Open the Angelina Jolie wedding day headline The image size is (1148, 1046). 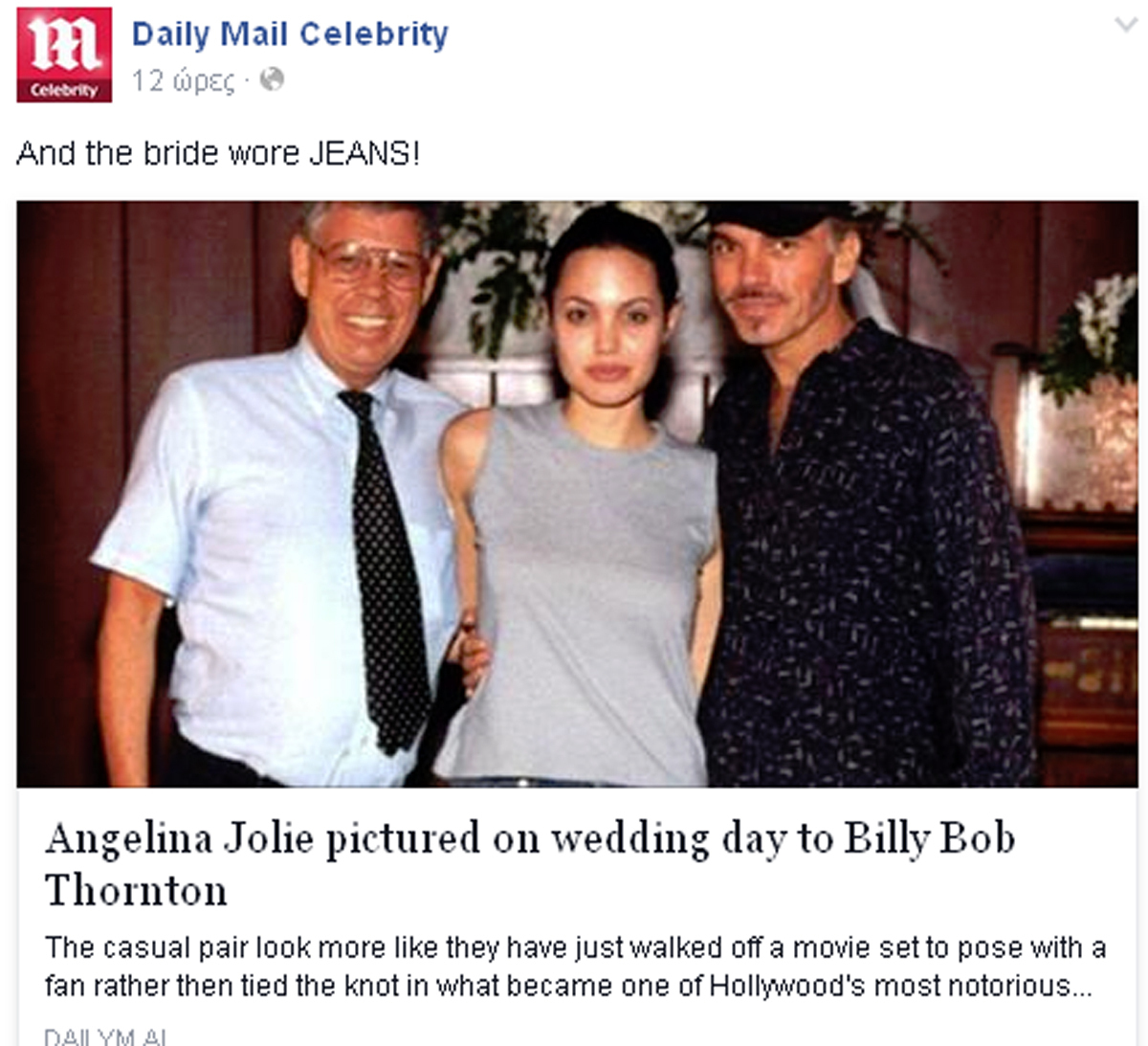pyautogui.click(x=530, y=863)
